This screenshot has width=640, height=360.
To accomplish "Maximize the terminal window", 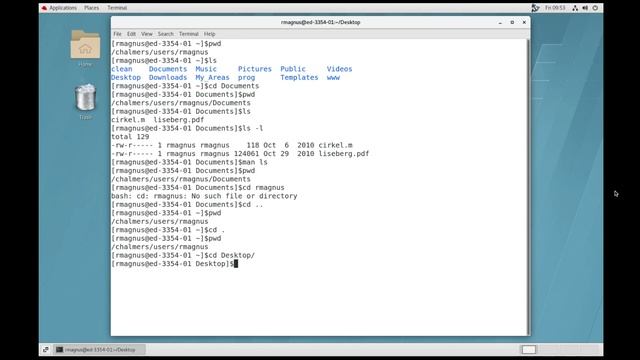I will [x=512, y=22].
